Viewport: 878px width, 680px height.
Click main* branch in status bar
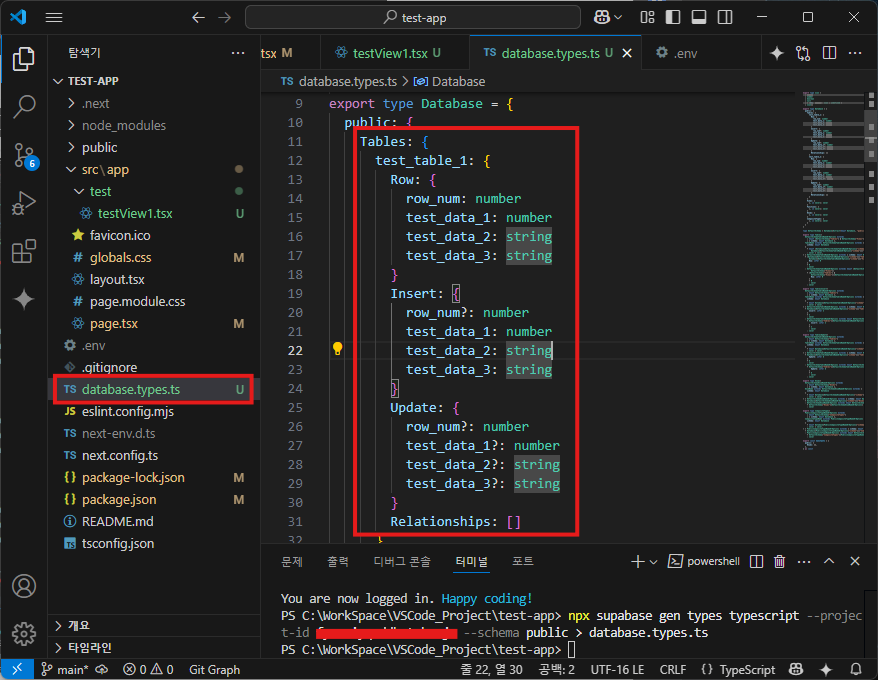pyautogui.click(x=66, y=669)
